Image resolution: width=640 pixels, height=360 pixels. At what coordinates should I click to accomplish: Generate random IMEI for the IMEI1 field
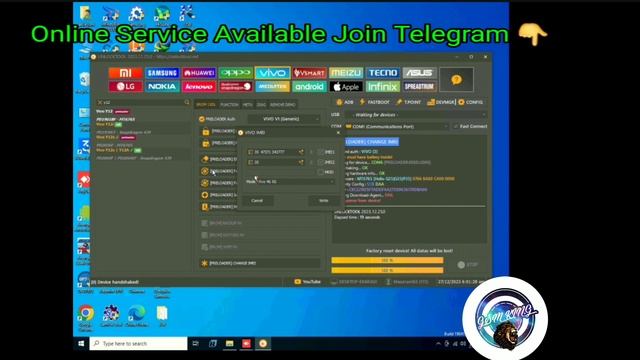pyautogui.click(x=301, y=152)
